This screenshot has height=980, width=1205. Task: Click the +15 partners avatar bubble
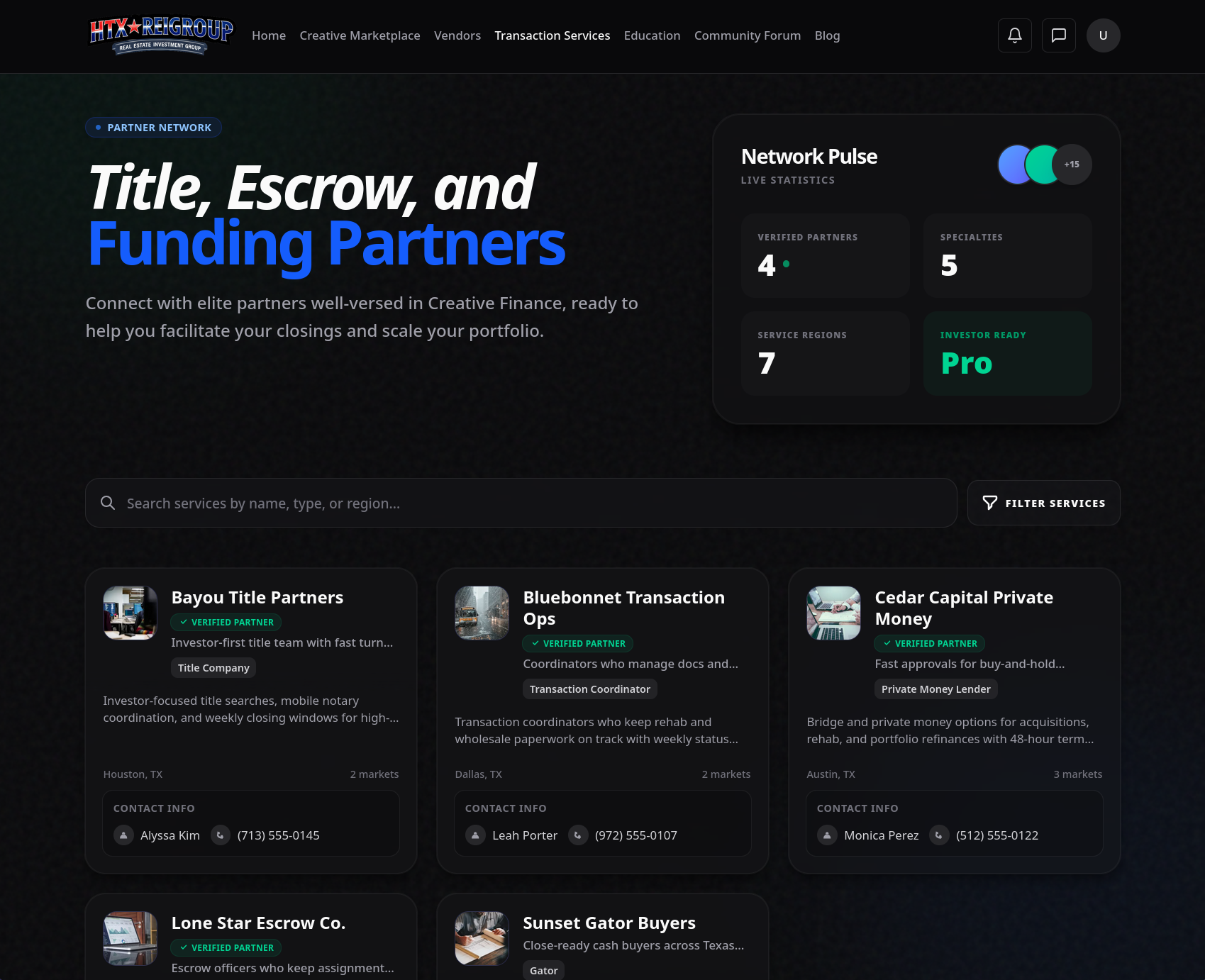pyautogui.click(x=1071, y=165)
